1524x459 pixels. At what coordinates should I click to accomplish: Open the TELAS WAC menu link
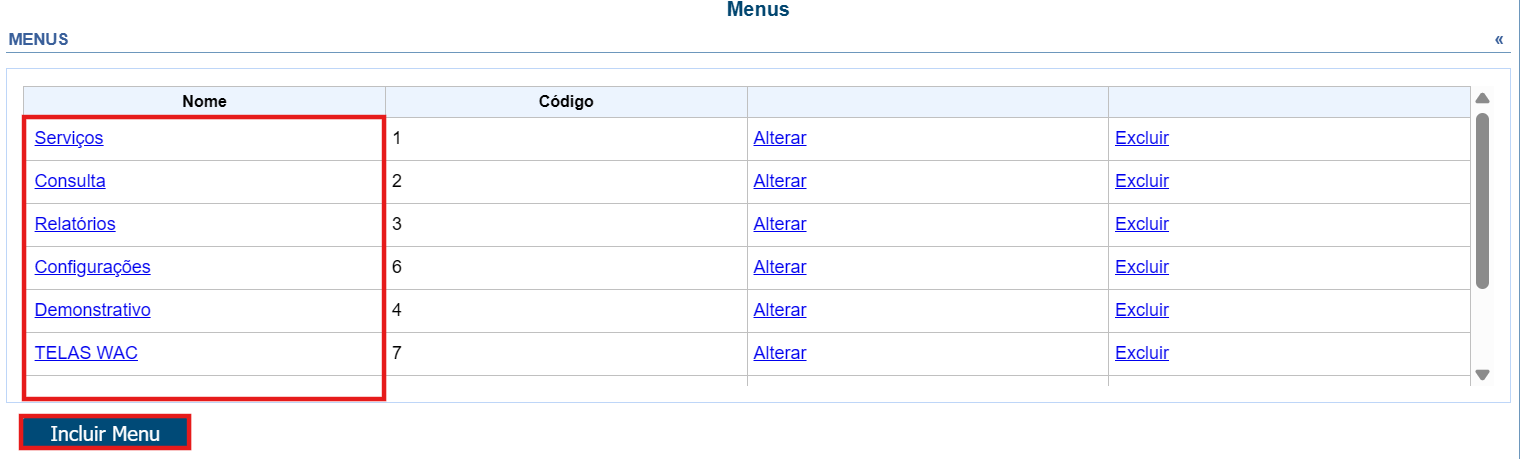[x=86, y=353]
